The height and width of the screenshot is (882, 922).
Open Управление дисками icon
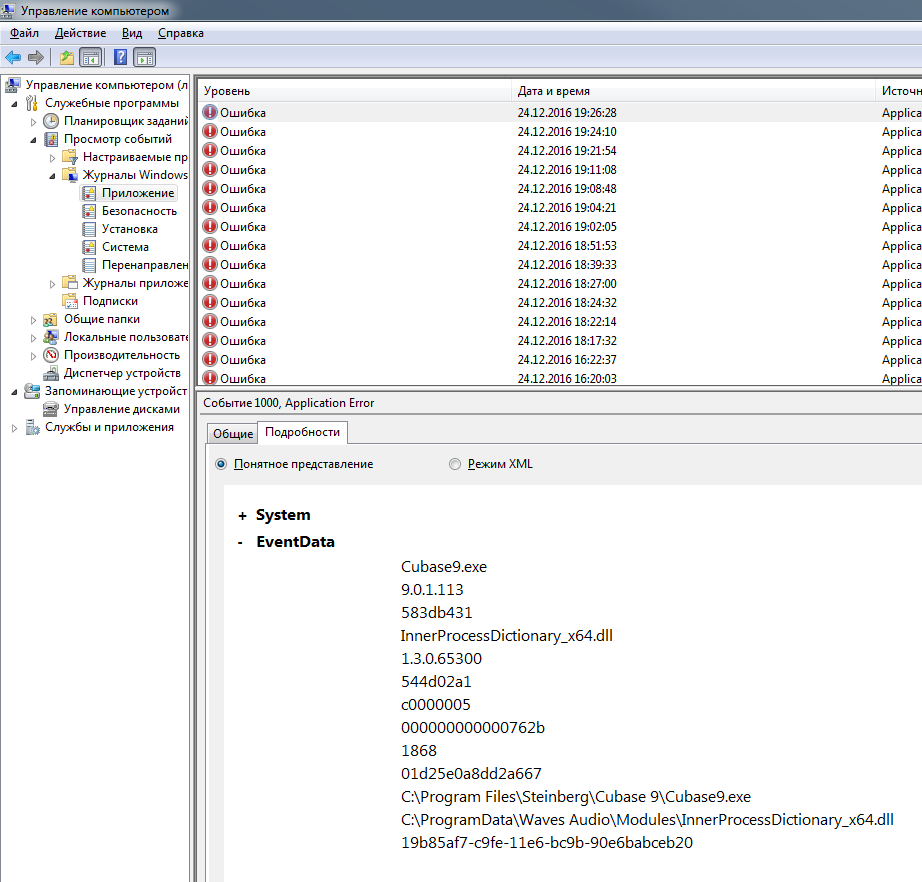(51, 409)
